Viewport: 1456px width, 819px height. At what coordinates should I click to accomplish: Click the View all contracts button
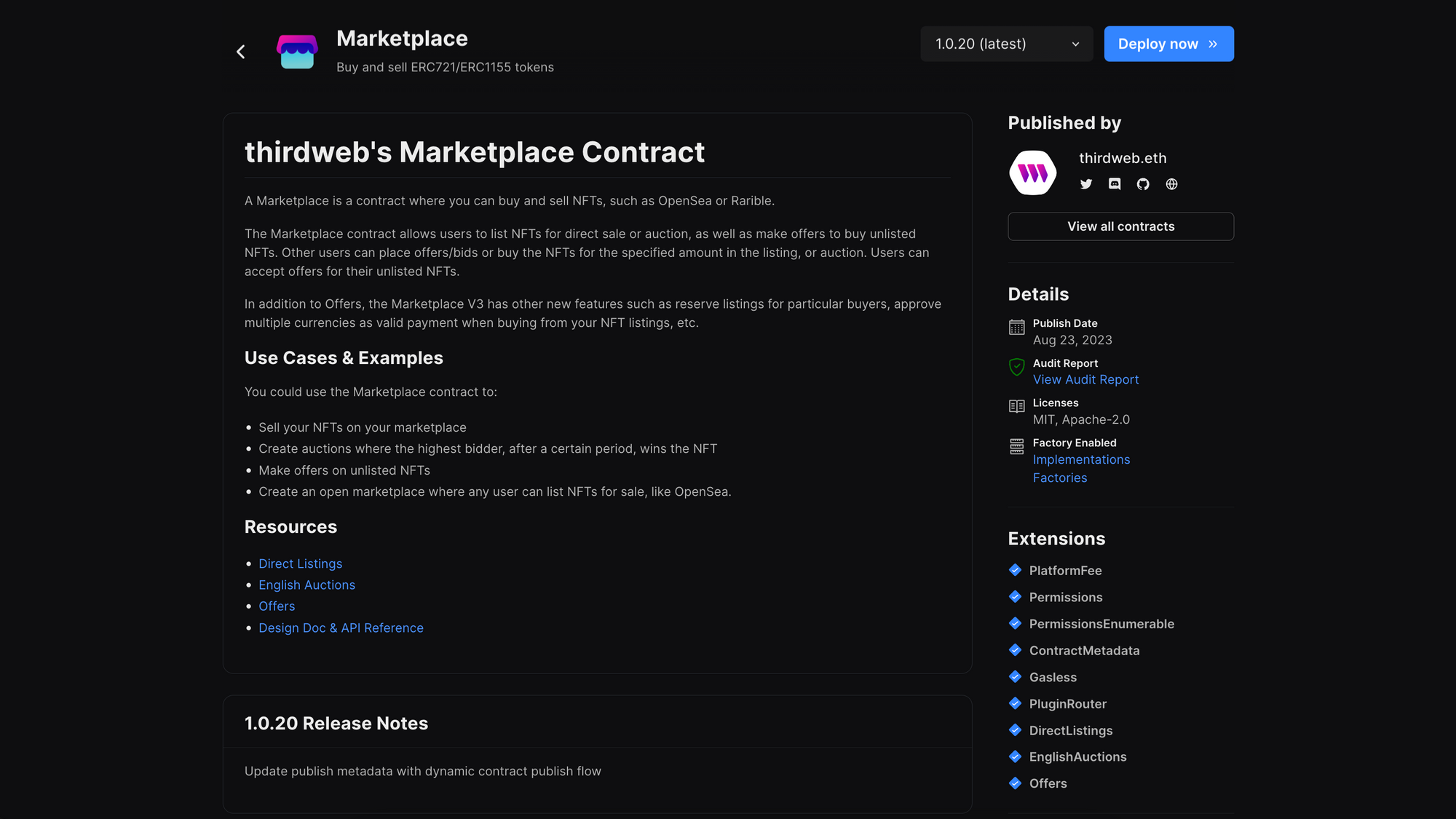click(x=1120, y=226)
